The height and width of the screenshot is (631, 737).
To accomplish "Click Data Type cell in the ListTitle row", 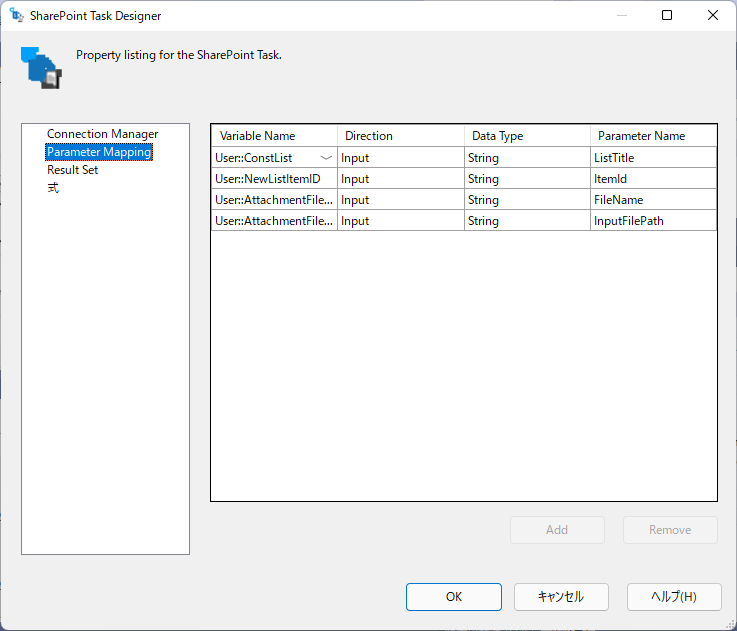I will pos(527,158).
